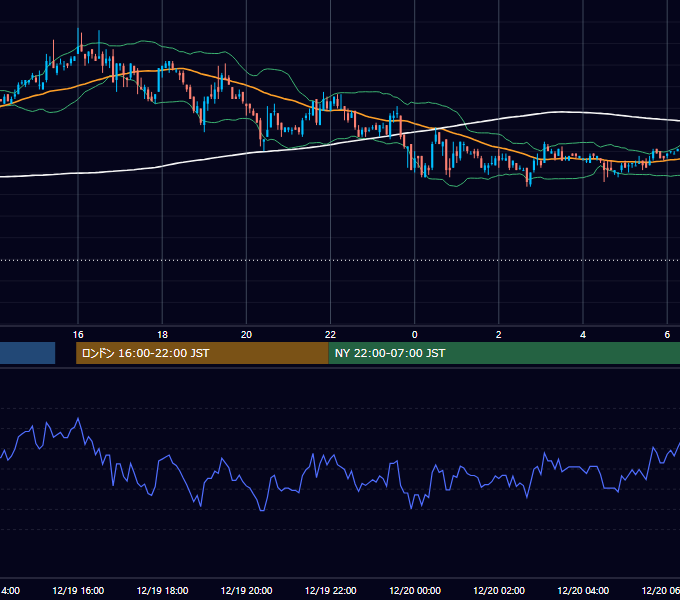Click hour label 6 on price chart axis
Image resolution: width=680 pixels, height=600 pixels.
667,335
